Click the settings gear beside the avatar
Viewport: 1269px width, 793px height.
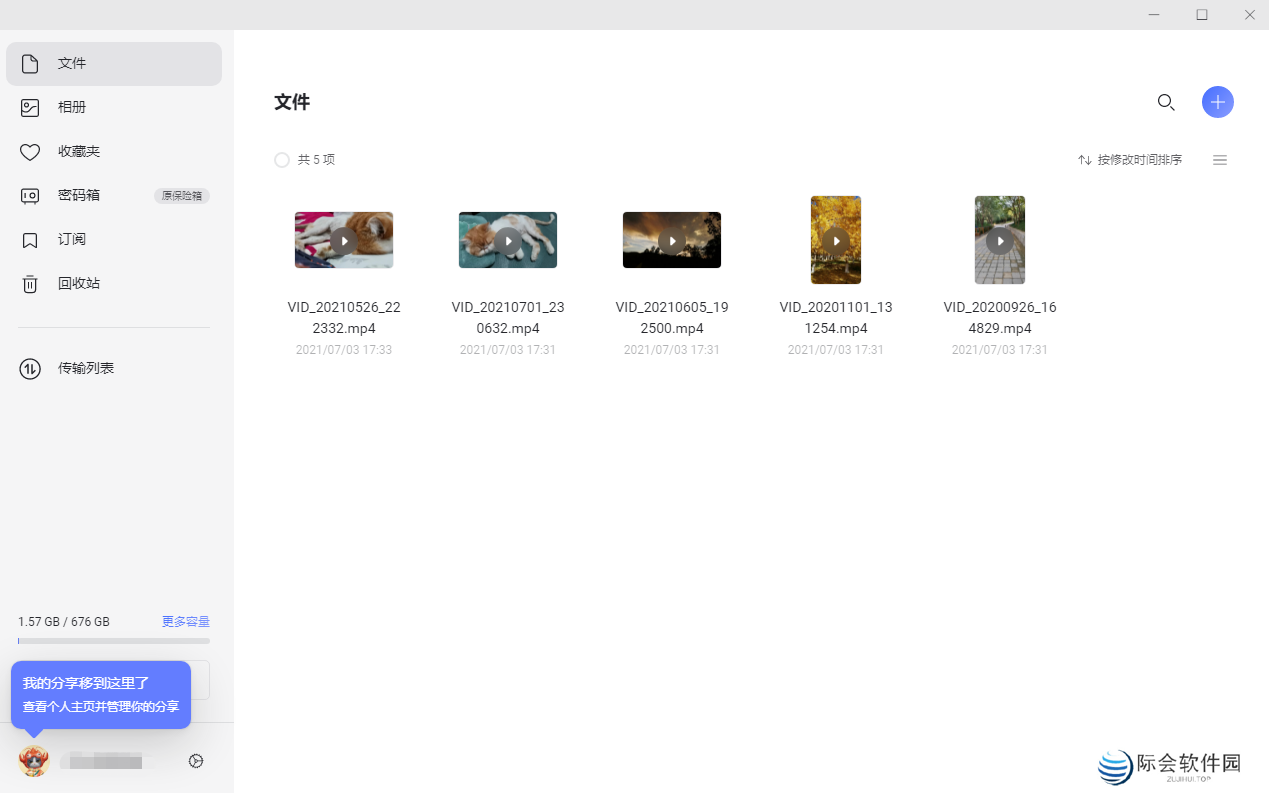[x=196, y=761]
